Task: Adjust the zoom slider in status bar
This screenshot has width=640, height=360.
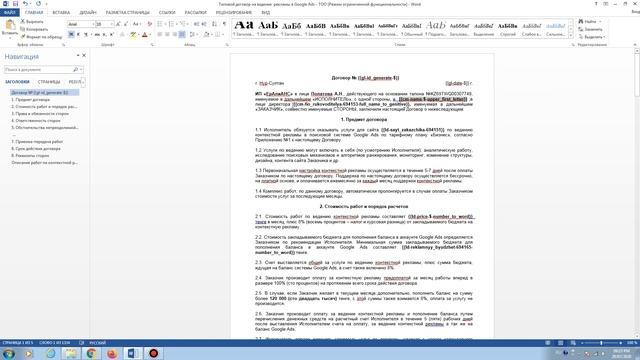Action: pyautogui.click(x=601, y=343)
